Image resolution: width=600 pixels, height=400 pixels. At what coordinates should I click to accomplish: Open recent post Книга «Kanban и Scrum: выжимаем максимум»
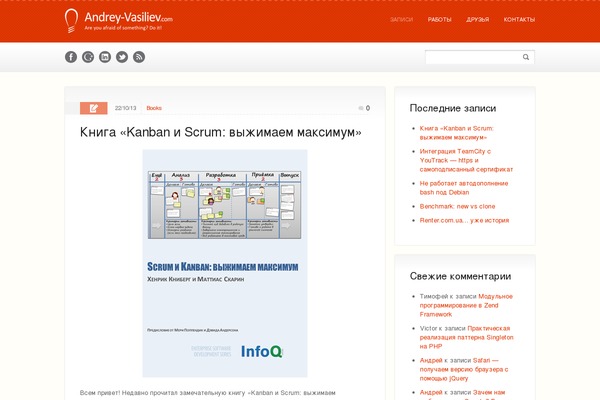point(457,133)
